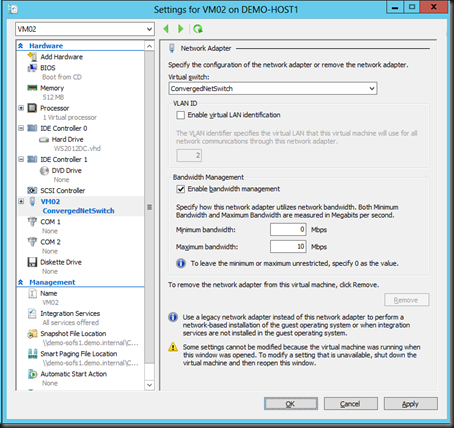Collapse the IDE Controller 1 node
The height and width of the screenshot is (428, 454).
(x=21, y=159)
